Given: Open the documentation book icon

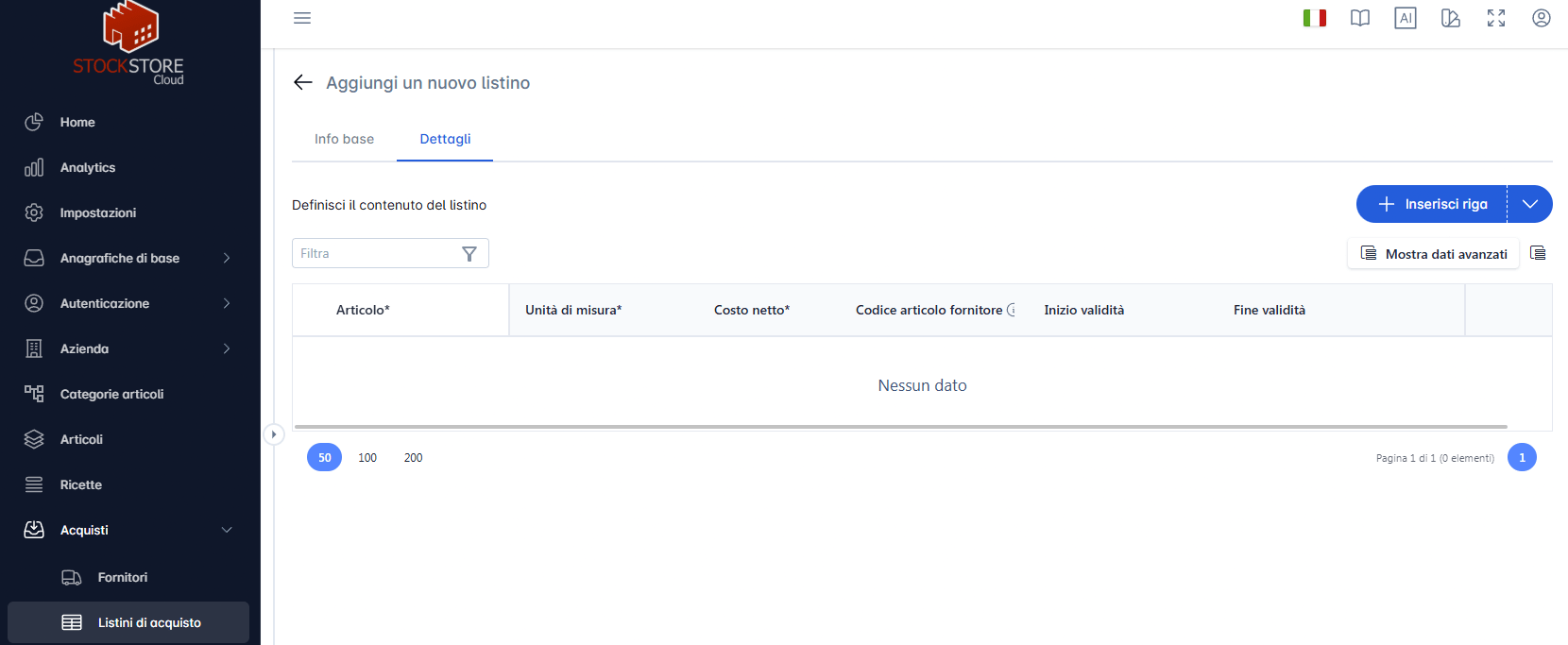Looking at the screenshot, I should (x=1360, y=18).
